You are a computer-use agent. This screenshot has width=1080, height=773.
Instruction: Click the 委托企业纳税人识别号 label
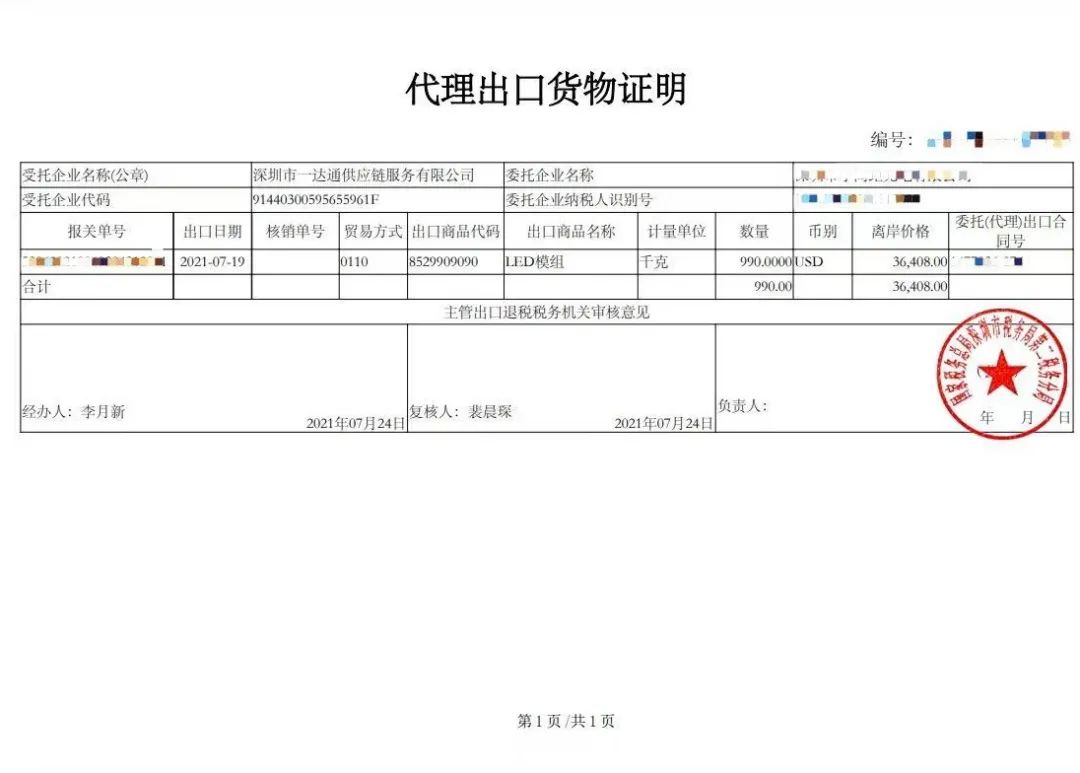(x=579, y=200)
